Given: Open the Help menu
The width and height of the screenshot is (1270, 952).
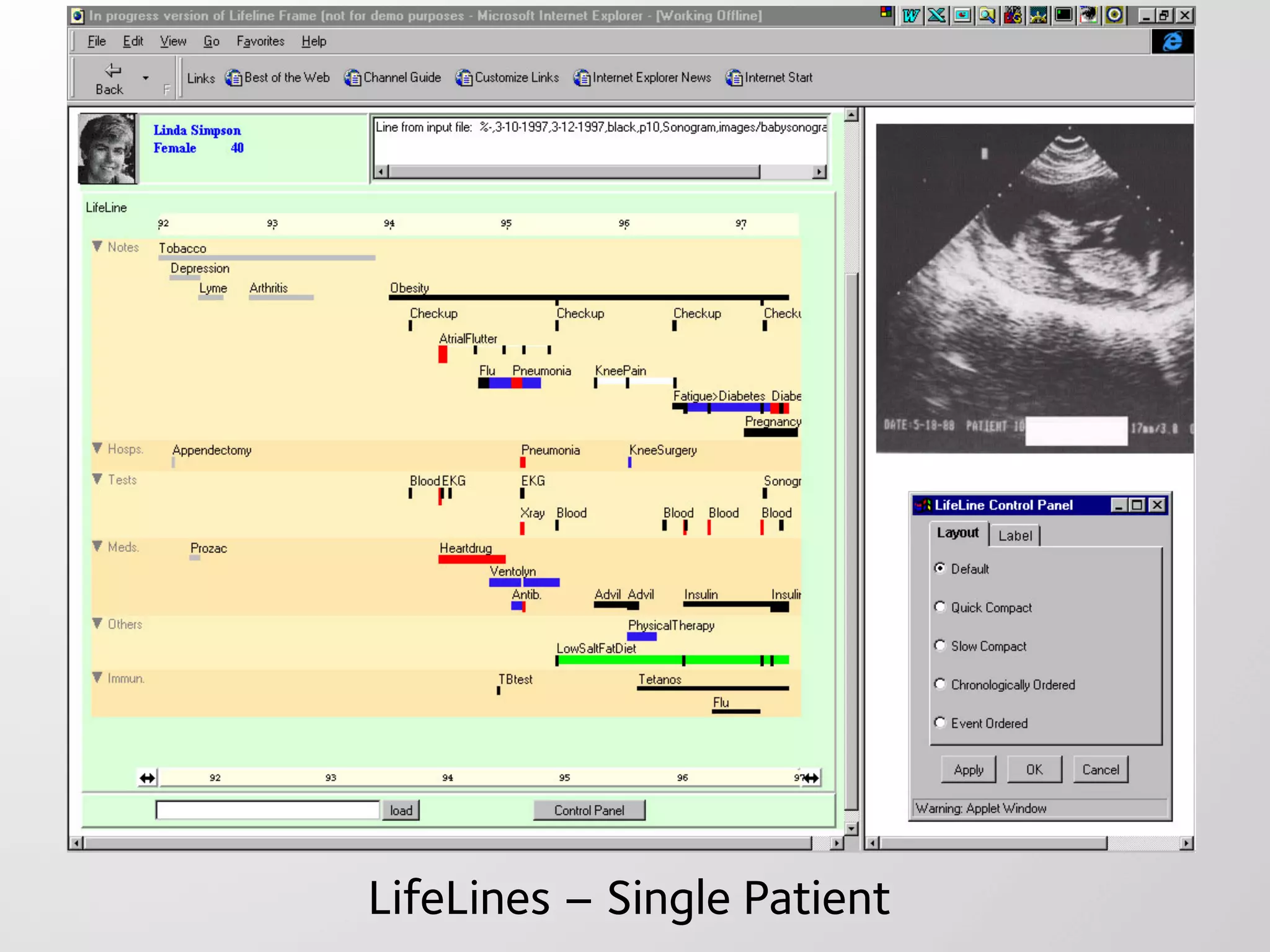Looking at the screenshot, I should point(314,42).
